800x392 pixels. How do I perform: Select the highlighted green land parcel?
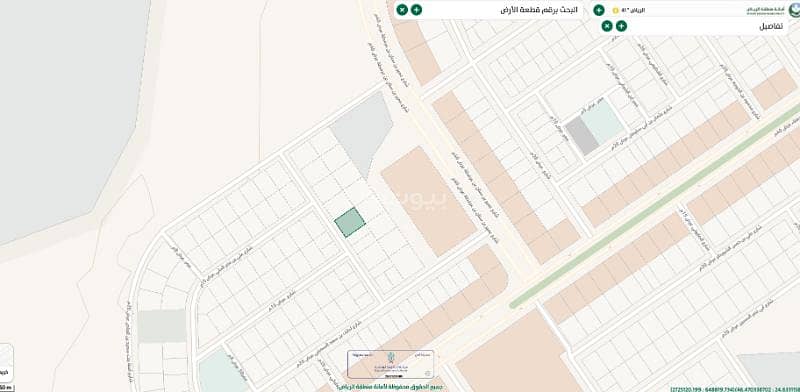tap(349, 222)
